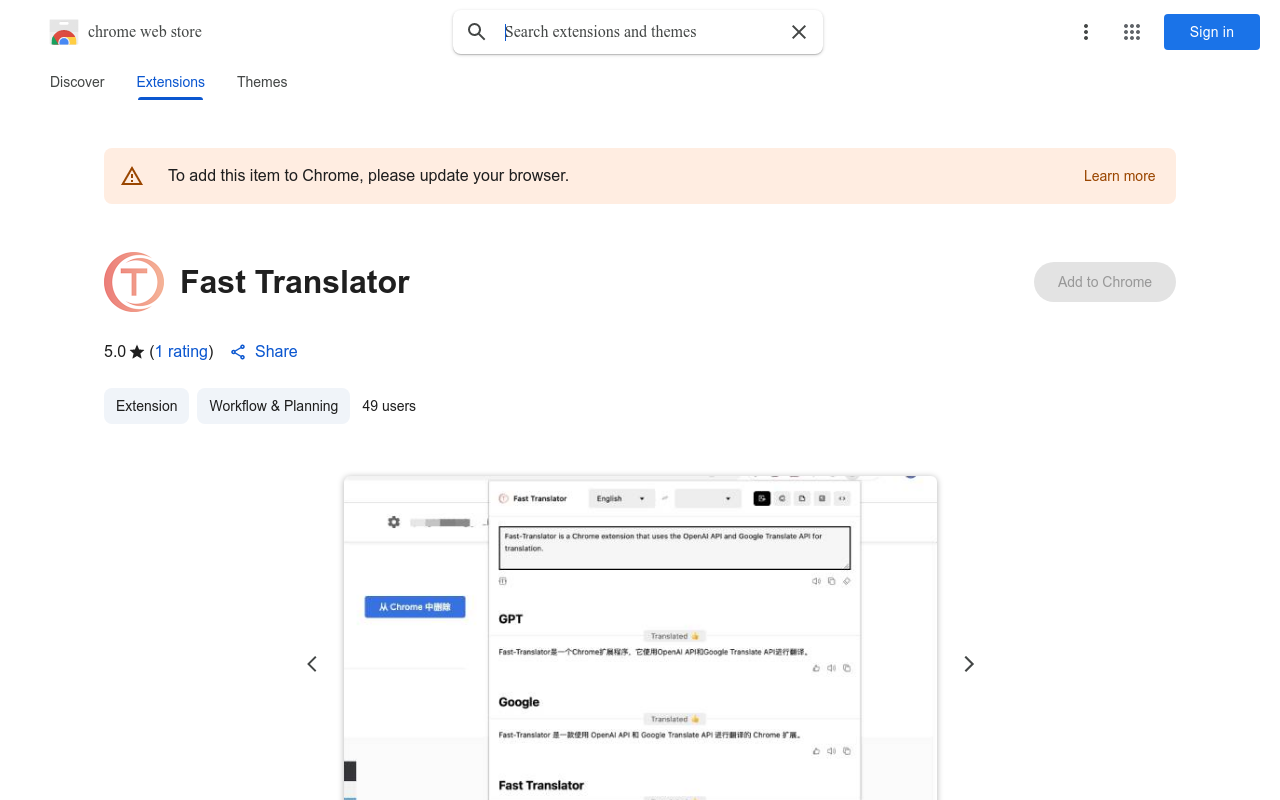The image size is (1280, 800).
Task: Click the star rating icon
Action: 137,352
